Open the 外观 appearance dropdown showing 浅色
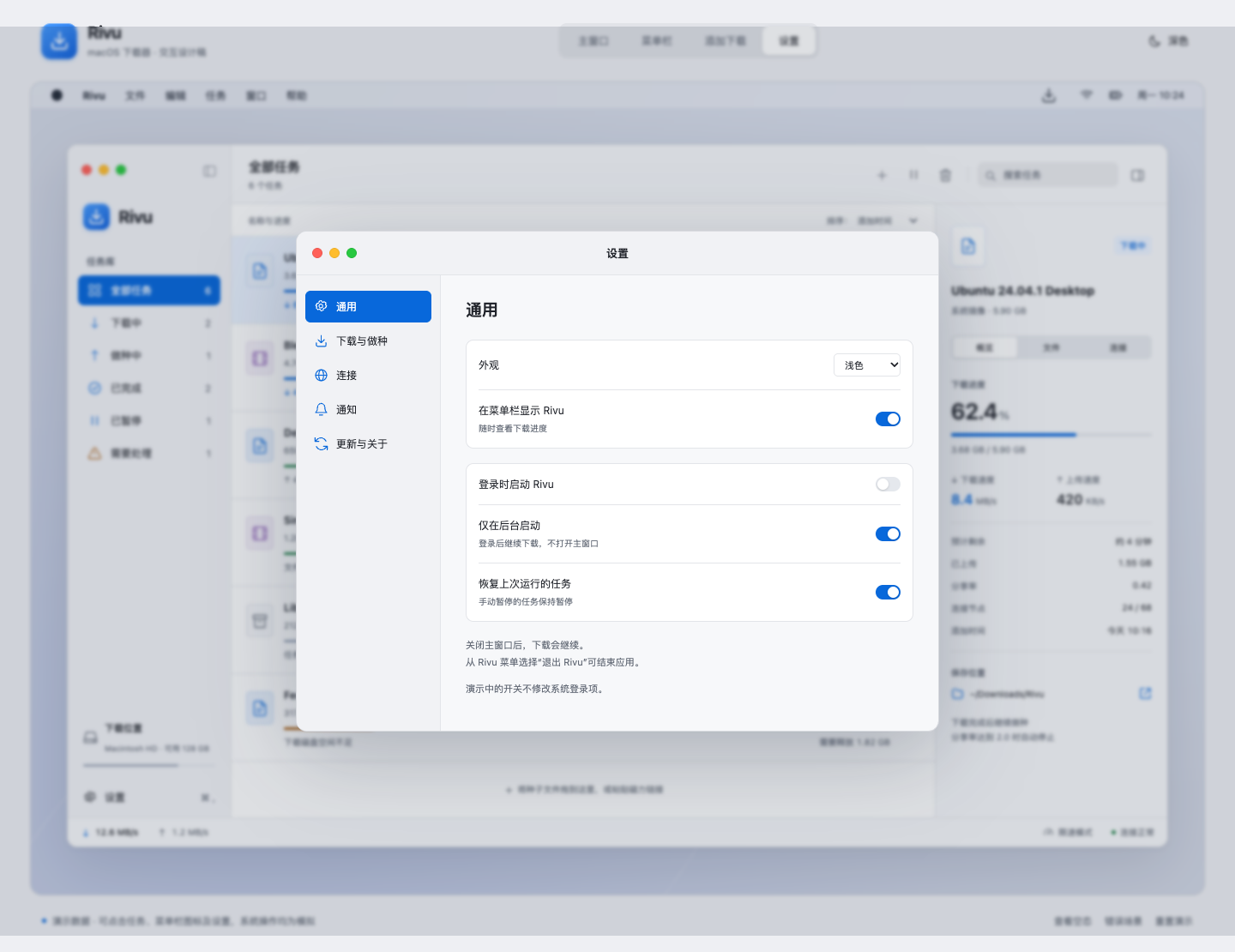The width and height of the screenshot is (1235, 952). 867,365
